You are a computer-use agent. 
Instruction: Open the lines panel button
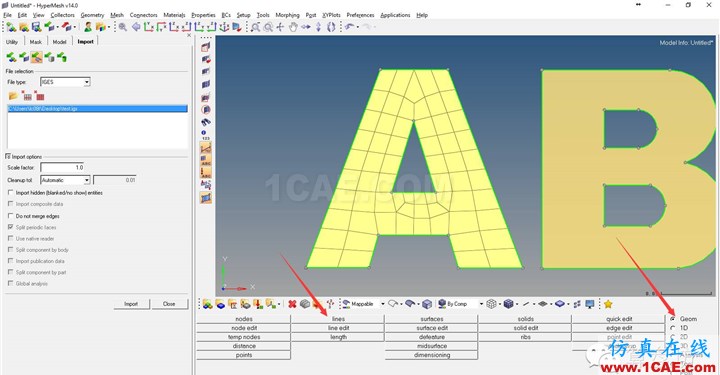coord(338,319)
